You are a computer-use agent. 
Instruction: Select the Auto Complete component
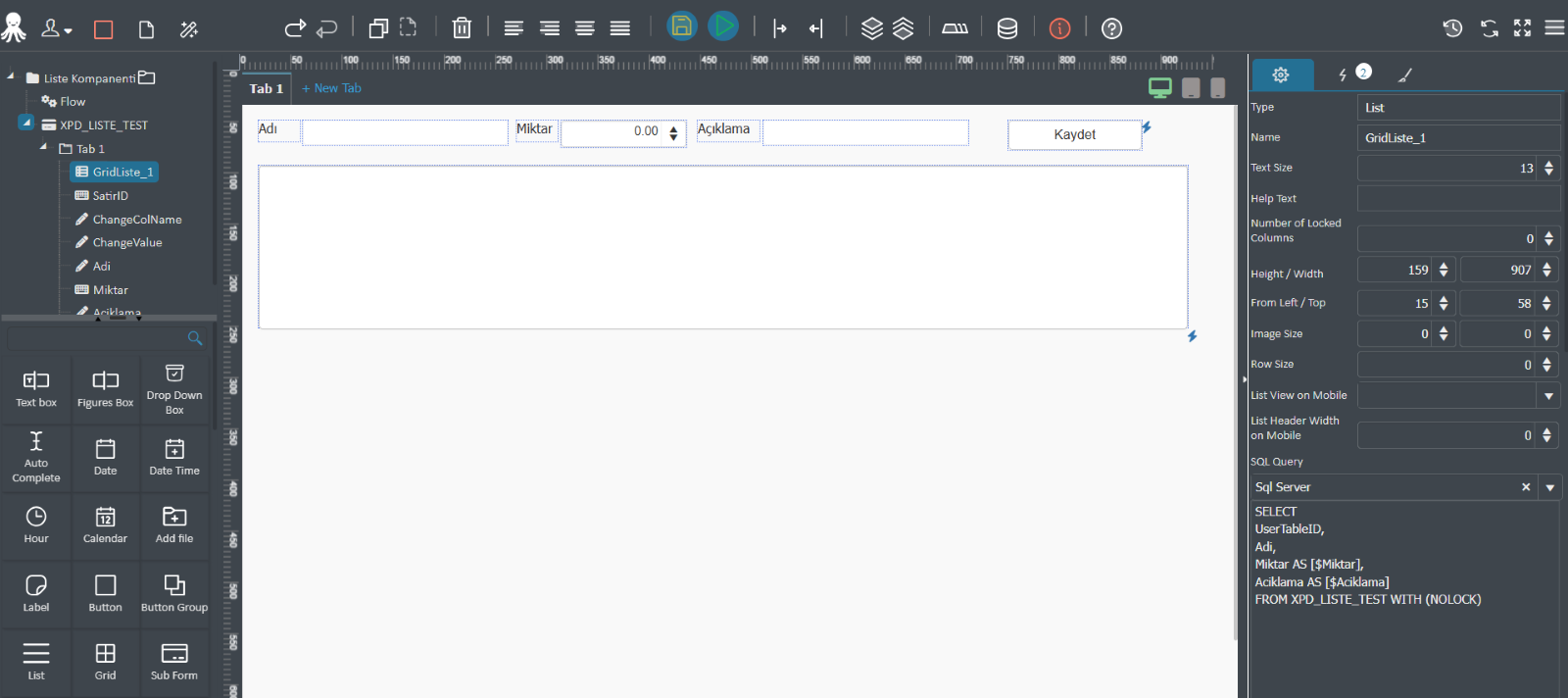(x=36, y=457)
